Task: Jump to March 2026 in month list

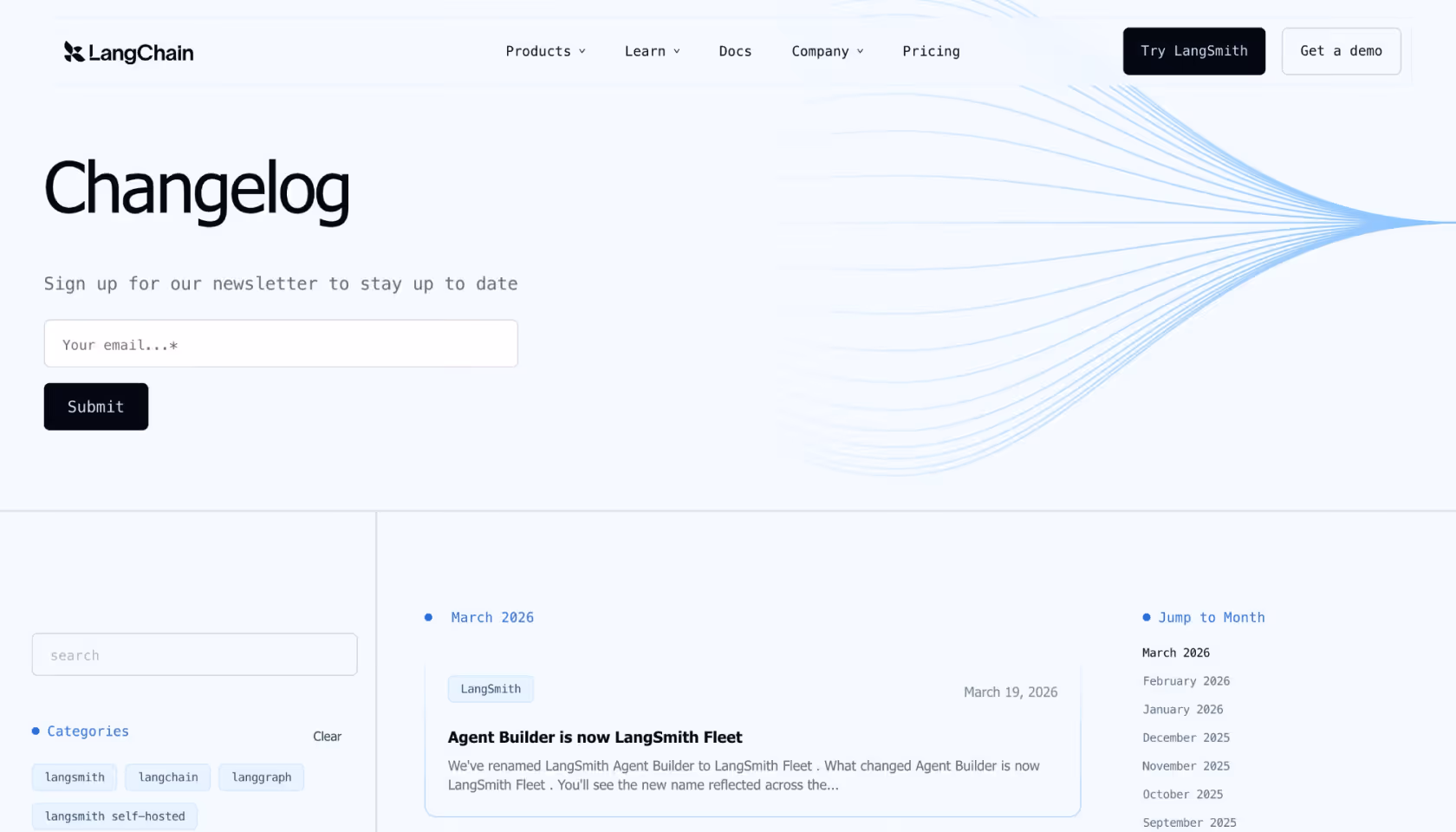Action: [1175, 653]
